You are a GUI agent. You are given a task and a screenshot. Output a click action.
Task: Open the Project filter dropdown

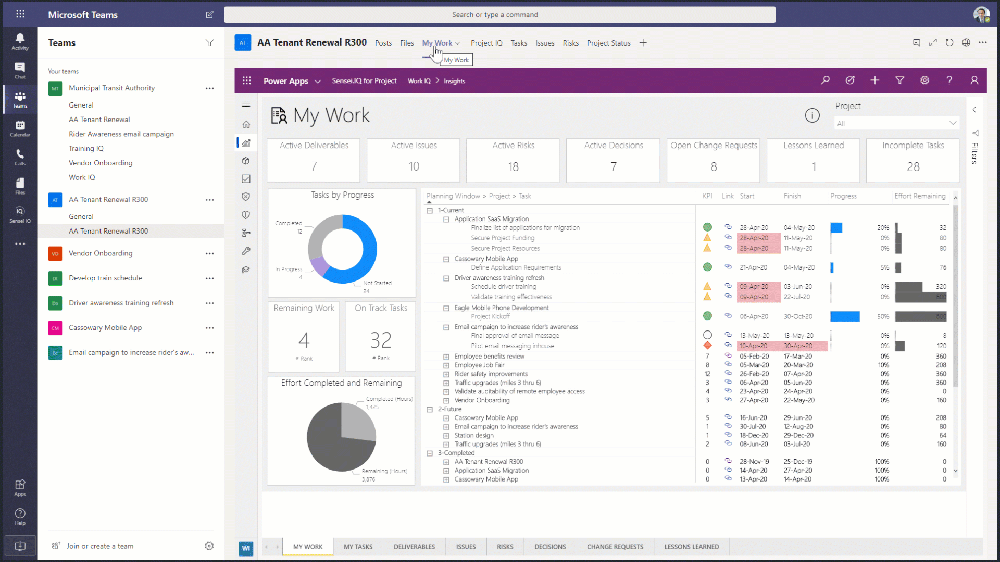[896, 123]
